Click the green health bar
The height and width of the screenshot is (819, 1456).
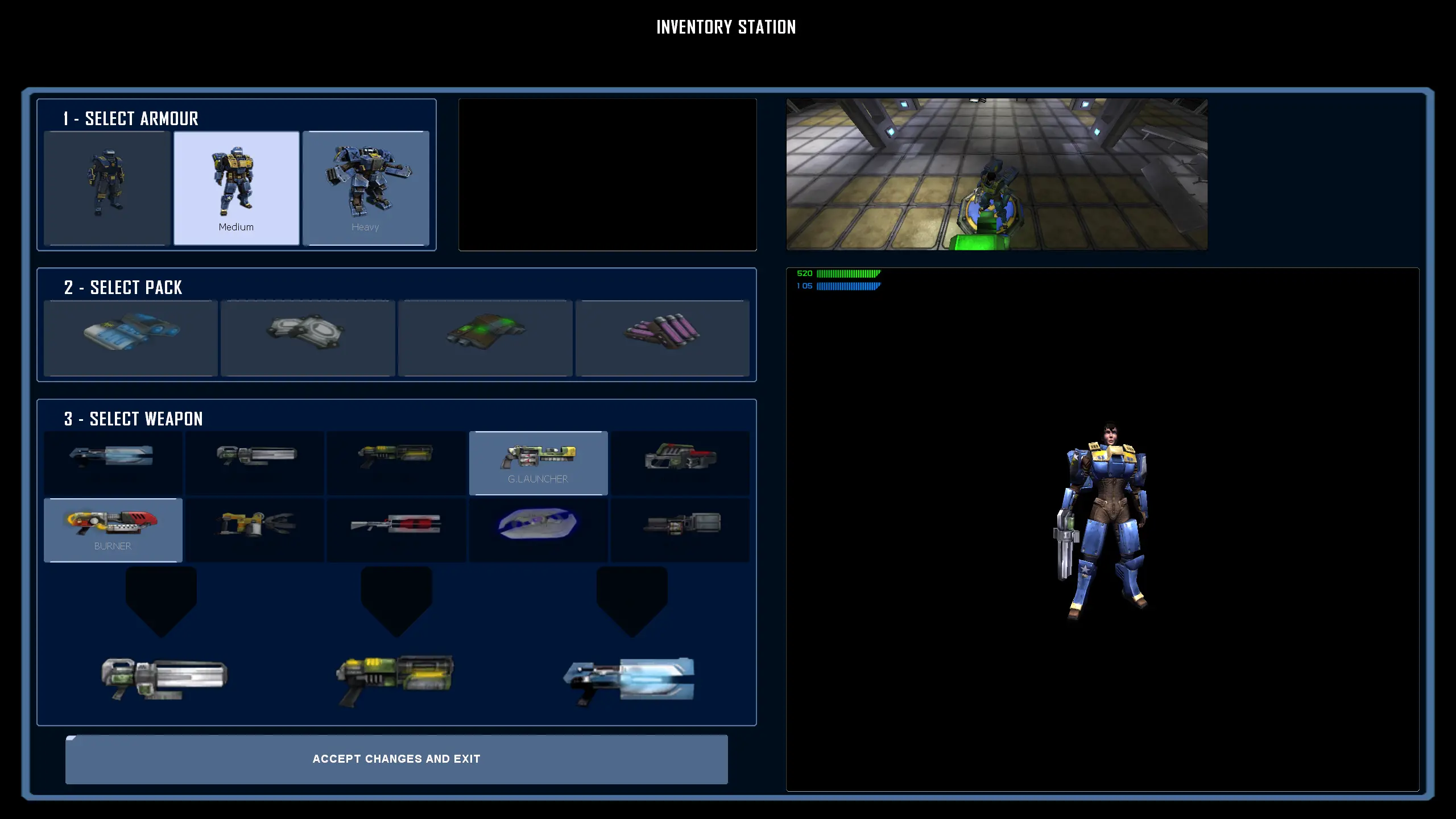(849, 274)
